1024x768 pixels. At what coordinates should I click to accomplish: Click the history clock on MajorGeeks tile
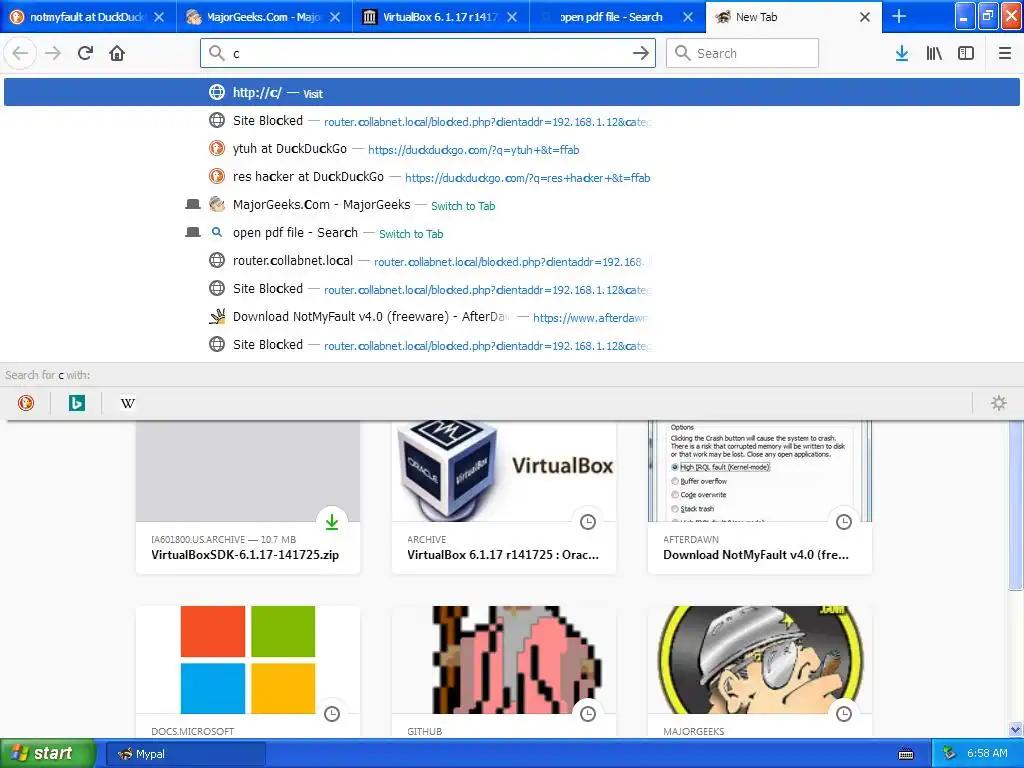point(844,714)
